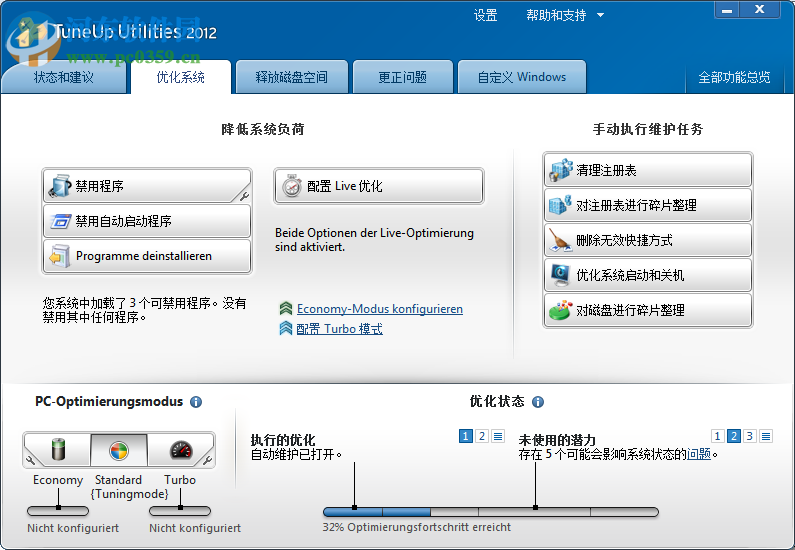Switch to Economy mode battery icon

(x=59, y=450)
